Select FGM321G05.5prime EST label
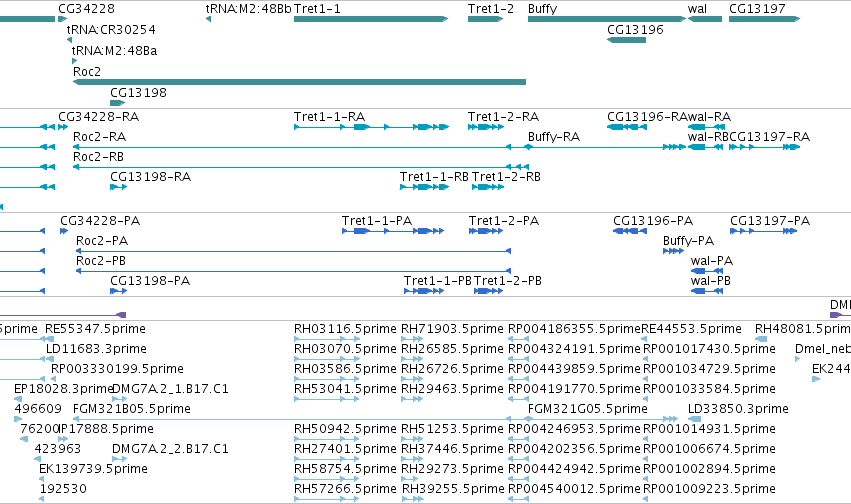The width and height of the screenshot is (851, 504). pyautogui.click(x=588, y=409)
